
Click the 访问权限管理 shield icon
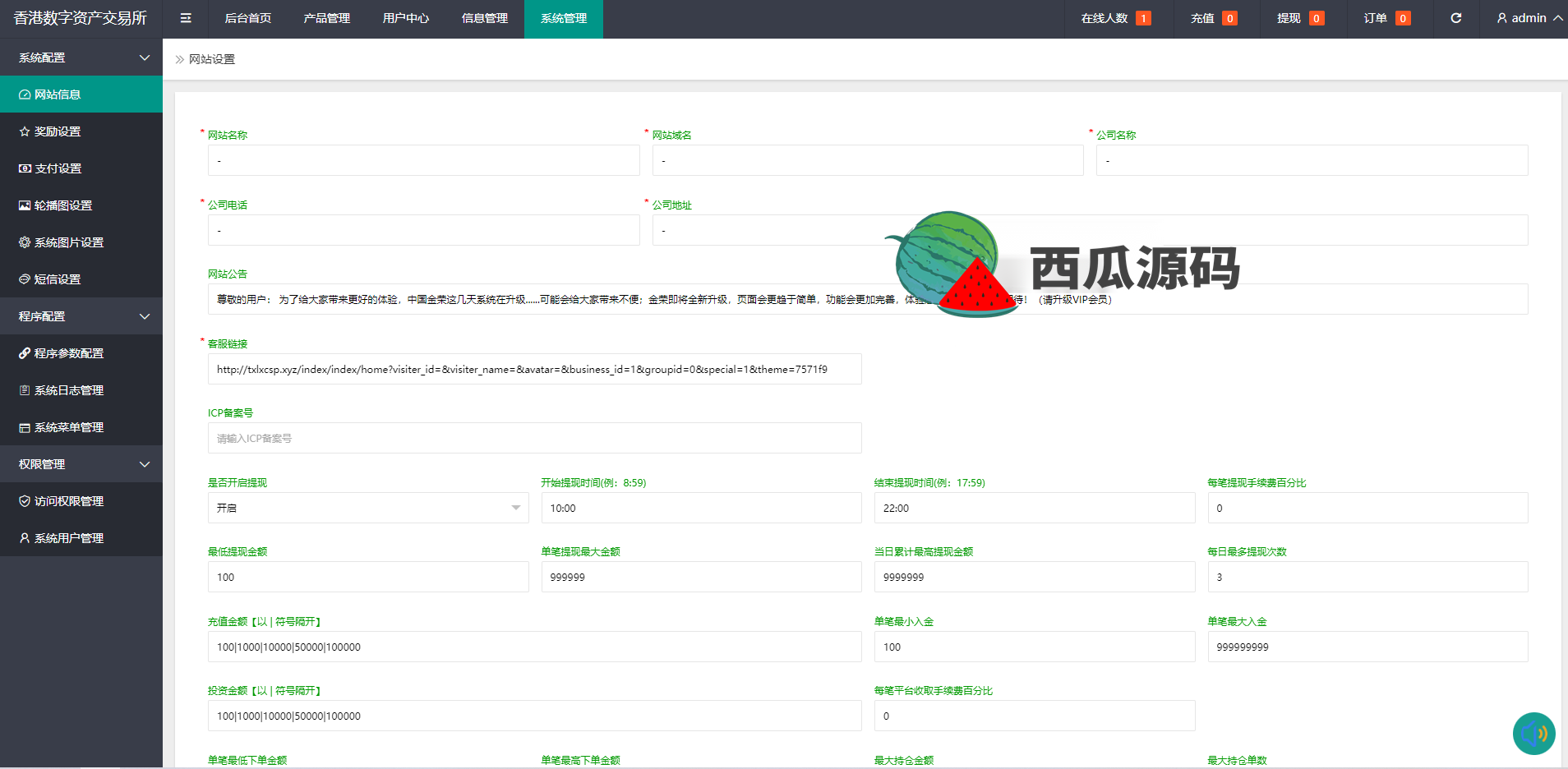coord(25,501)
